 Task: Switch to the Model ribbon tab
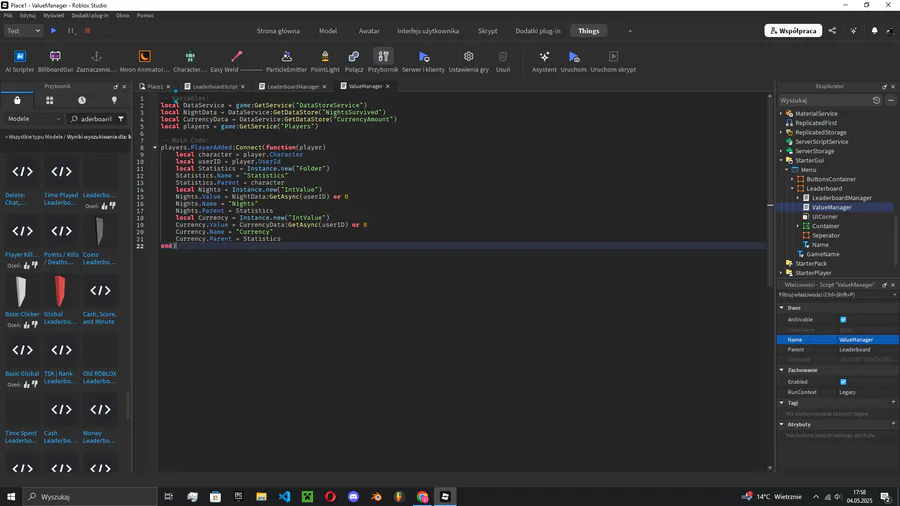(328, 31)
